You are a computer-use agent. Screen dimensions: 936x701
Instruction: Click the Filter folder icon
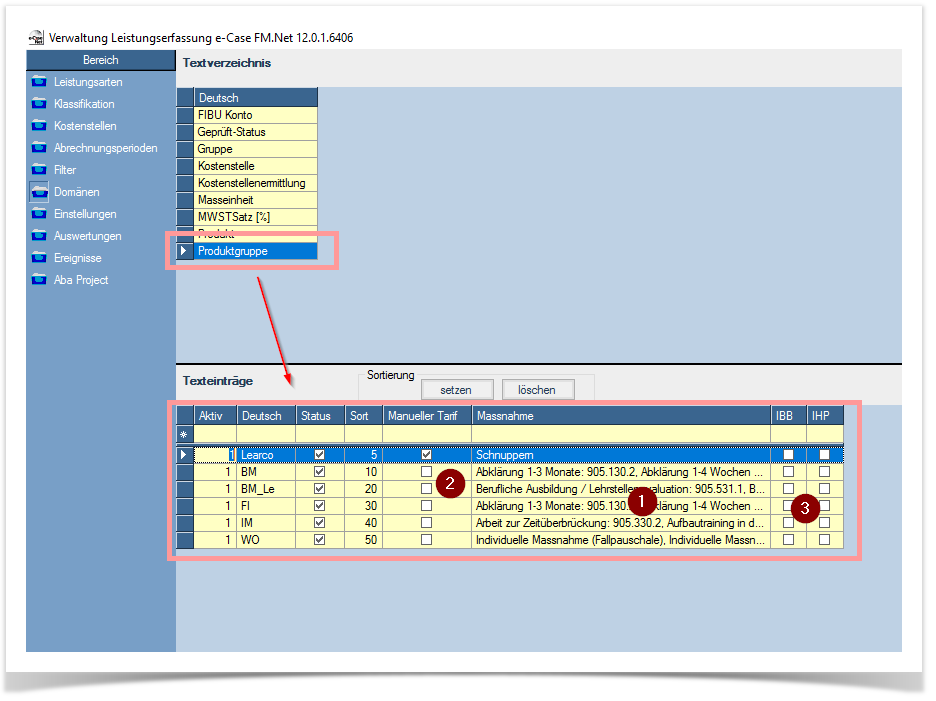click(39, 170)
